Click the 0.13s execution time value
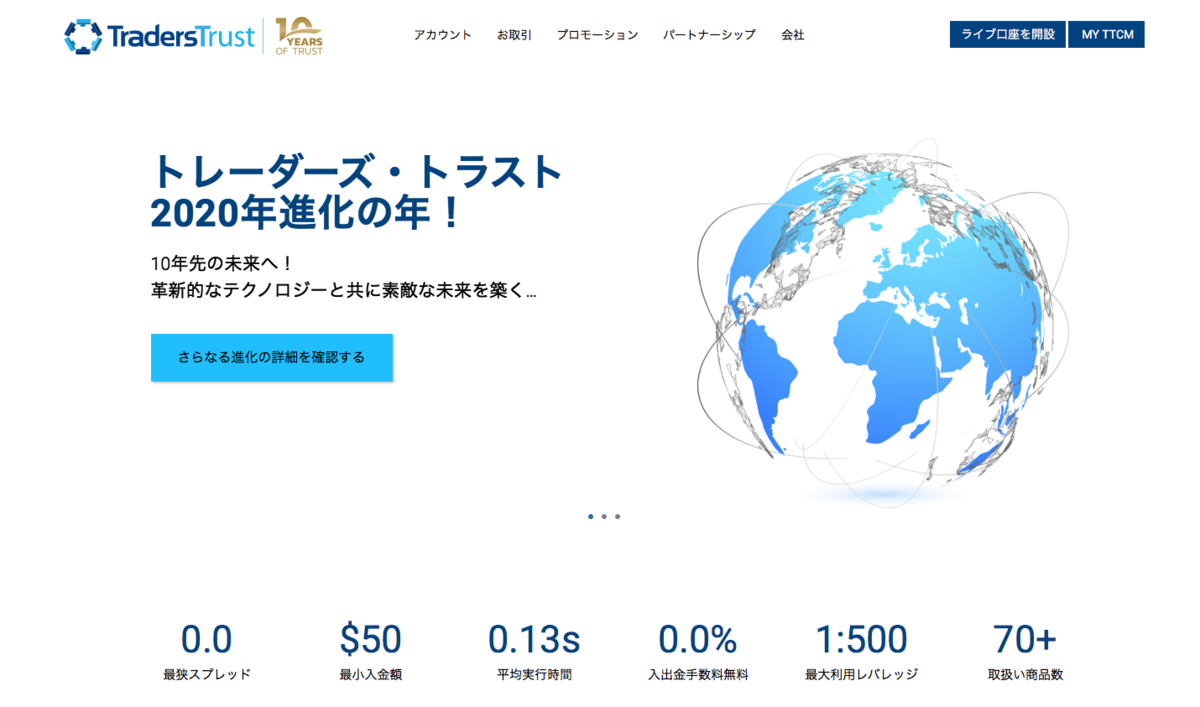This screenshot has height=707, width=1200. pos(534,639)
